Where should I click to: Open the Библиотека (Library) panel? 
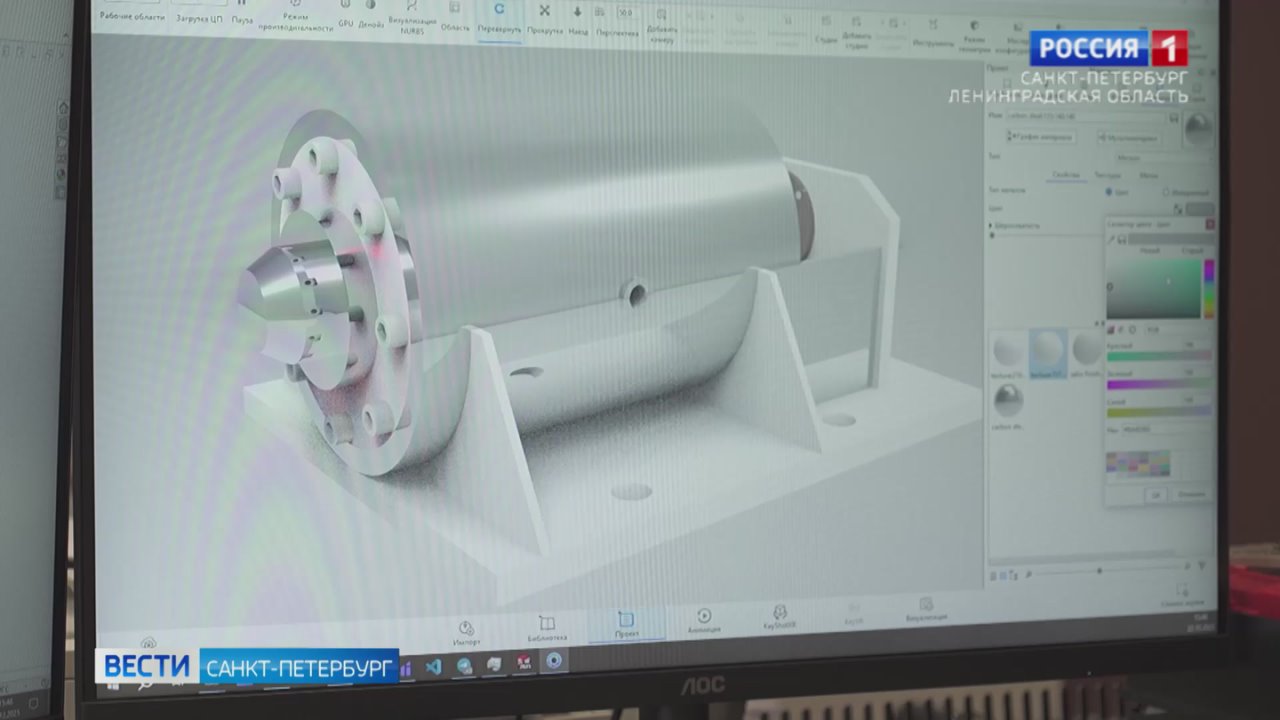(547, 626)
